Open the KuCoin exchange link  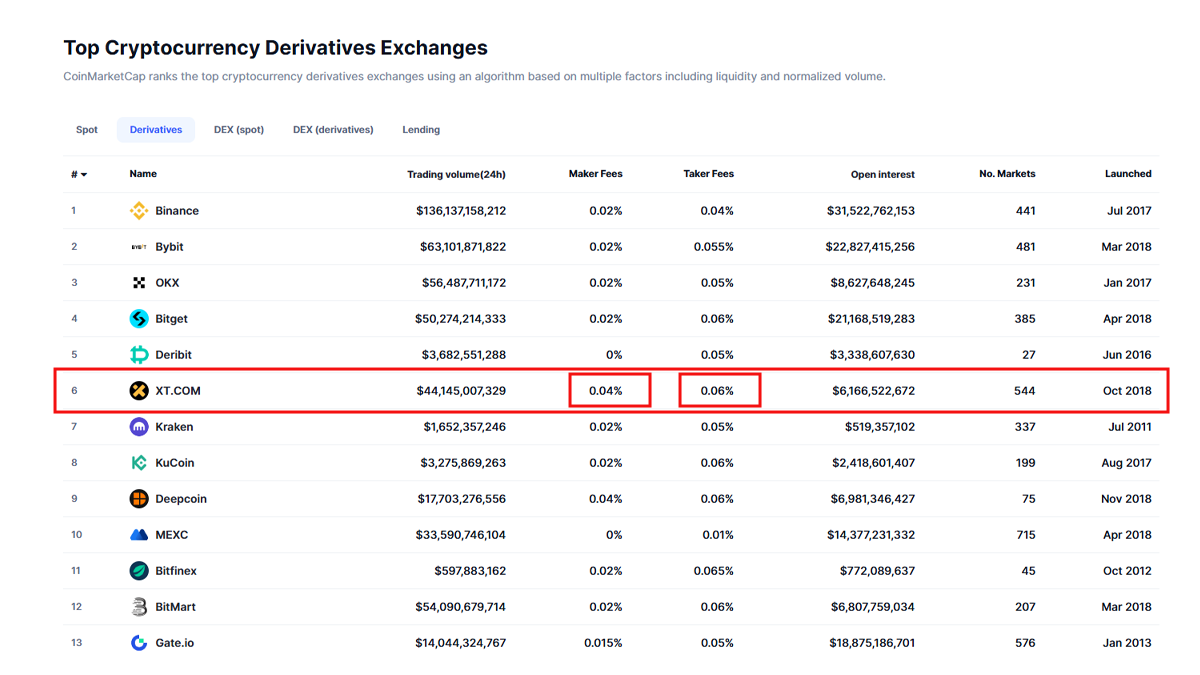175,463
